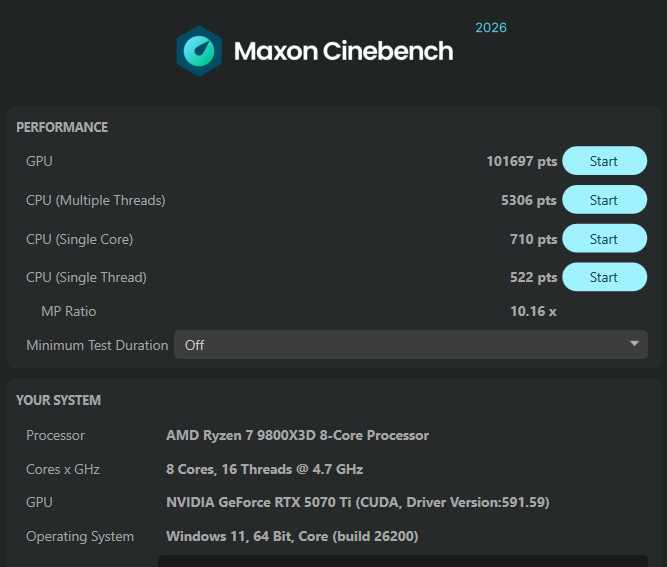The height and width of the screenshot is (567, 667).
Task: Click the CPU (Single Core) label
Action: 80,239
